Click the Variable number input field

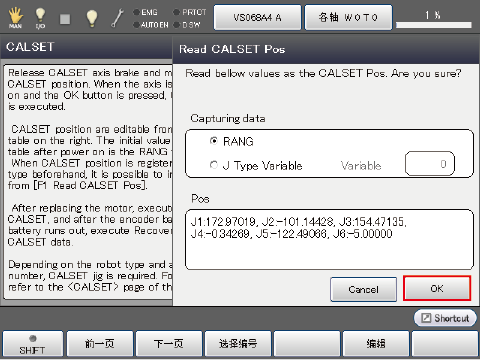point(430,164)
